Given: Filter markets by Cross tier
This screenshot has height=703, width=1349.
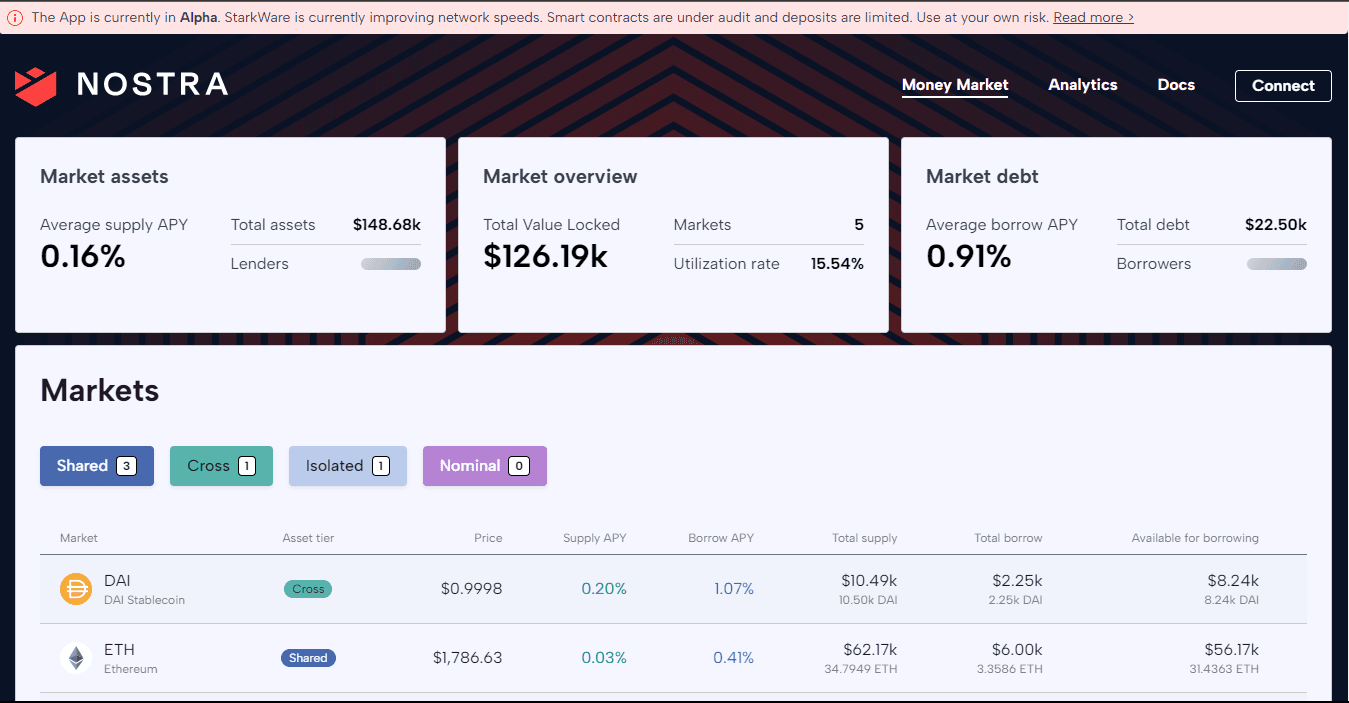Looking at the screenshot, I should pos(221,466).
